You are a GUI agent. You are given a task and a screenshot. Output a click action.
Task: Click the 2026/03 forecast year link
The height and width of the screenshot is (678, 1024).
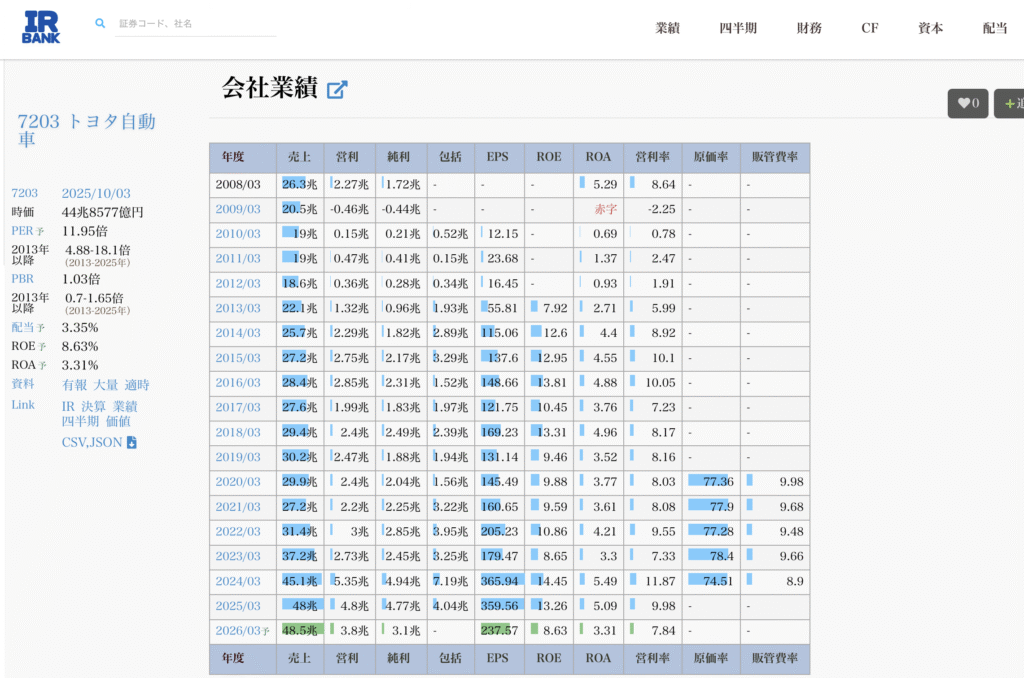[x=238, y=630]
